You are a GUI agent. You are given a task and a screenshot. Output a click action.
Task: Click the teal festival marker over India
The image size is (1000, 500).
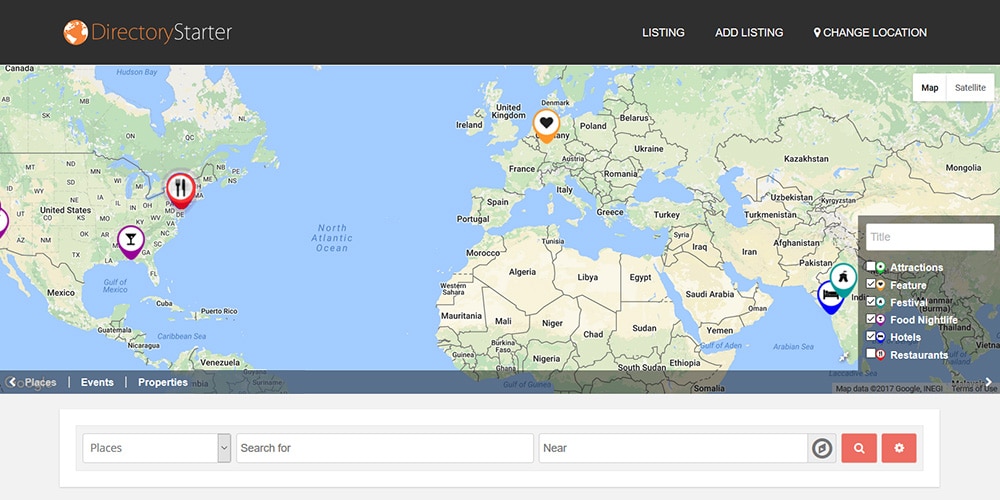point(844,277)
